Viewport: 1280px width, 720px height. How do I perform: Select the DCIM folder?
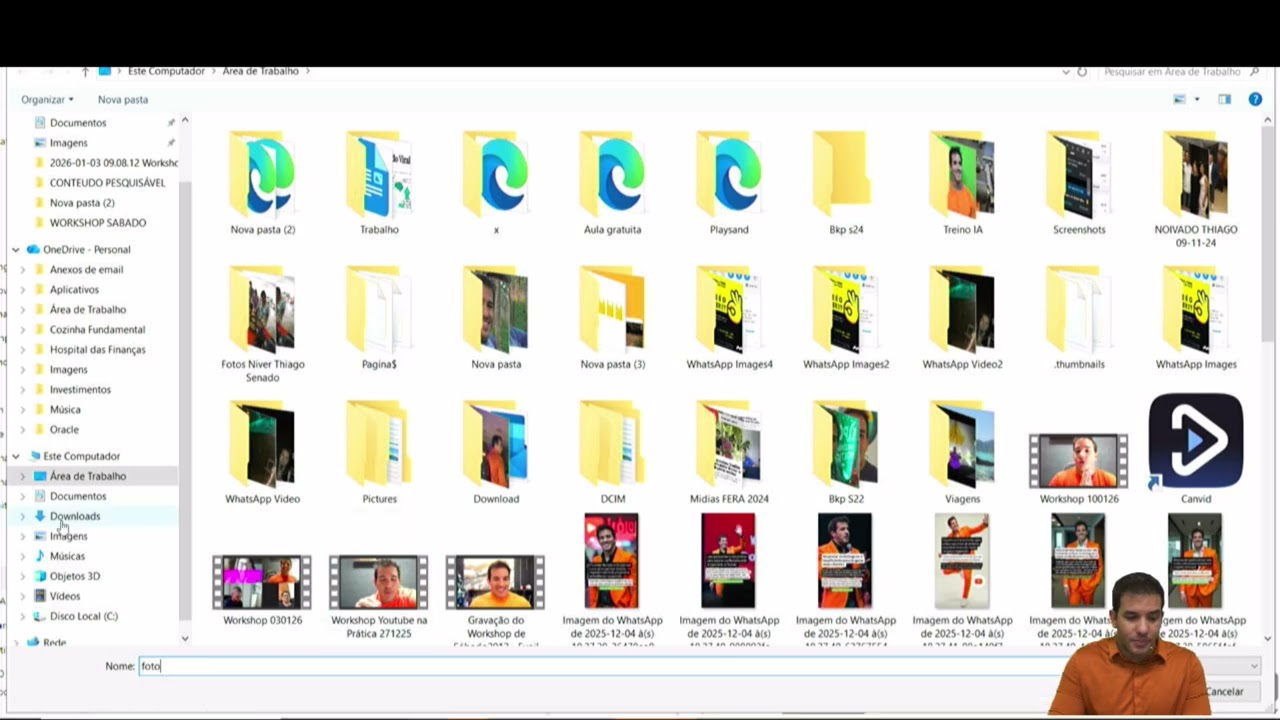point(612,452)
